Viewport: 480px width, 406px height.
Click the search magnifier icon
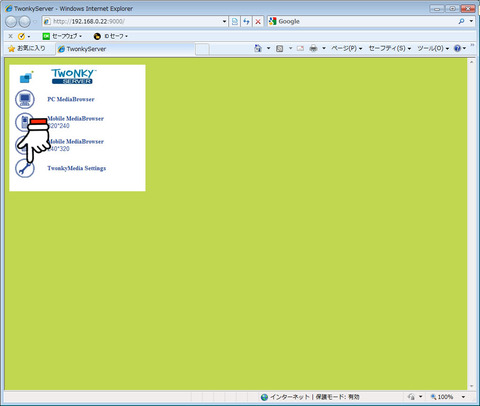click(461, 21)
